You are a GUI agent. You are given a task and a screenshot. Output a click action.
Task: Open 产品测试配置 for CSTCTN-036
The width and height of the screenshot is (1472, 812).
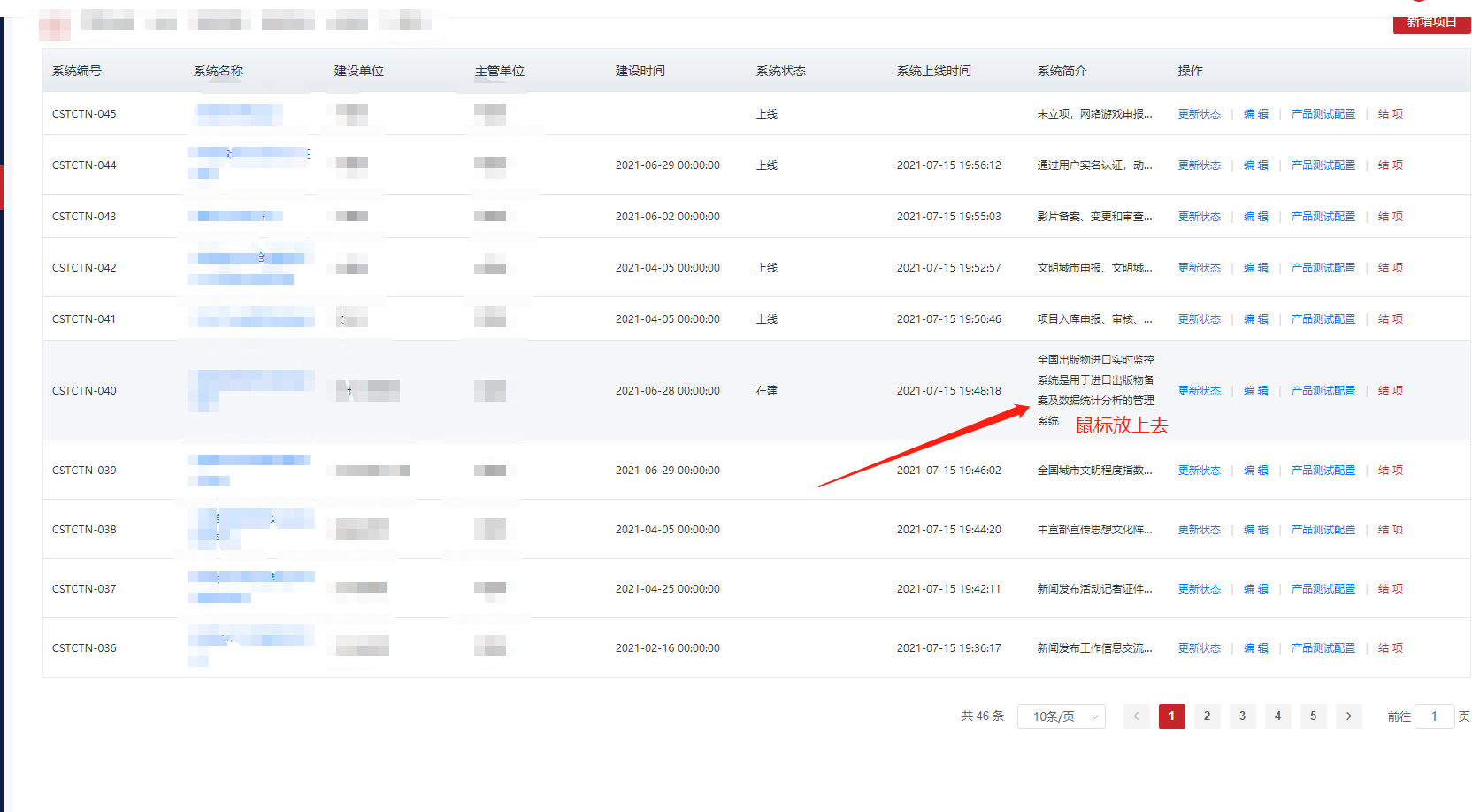tap(1322, 648)
